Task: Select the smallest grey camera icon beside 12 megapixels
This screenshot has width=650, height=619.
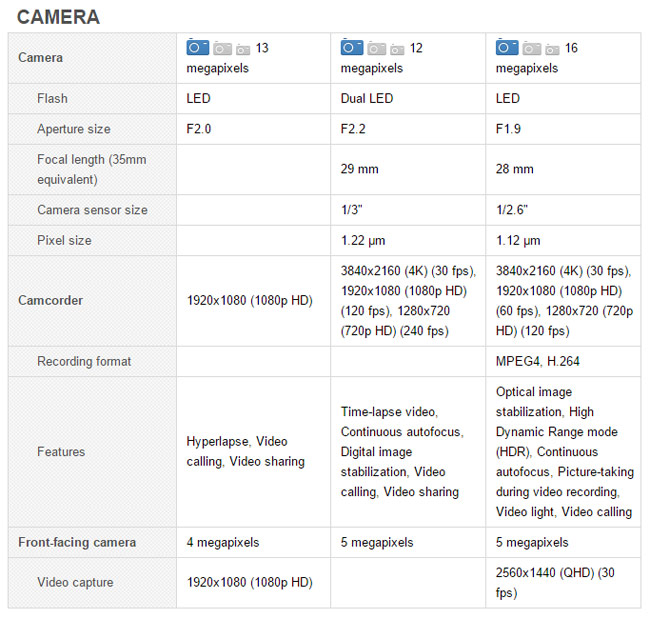Action: (397, 49)
